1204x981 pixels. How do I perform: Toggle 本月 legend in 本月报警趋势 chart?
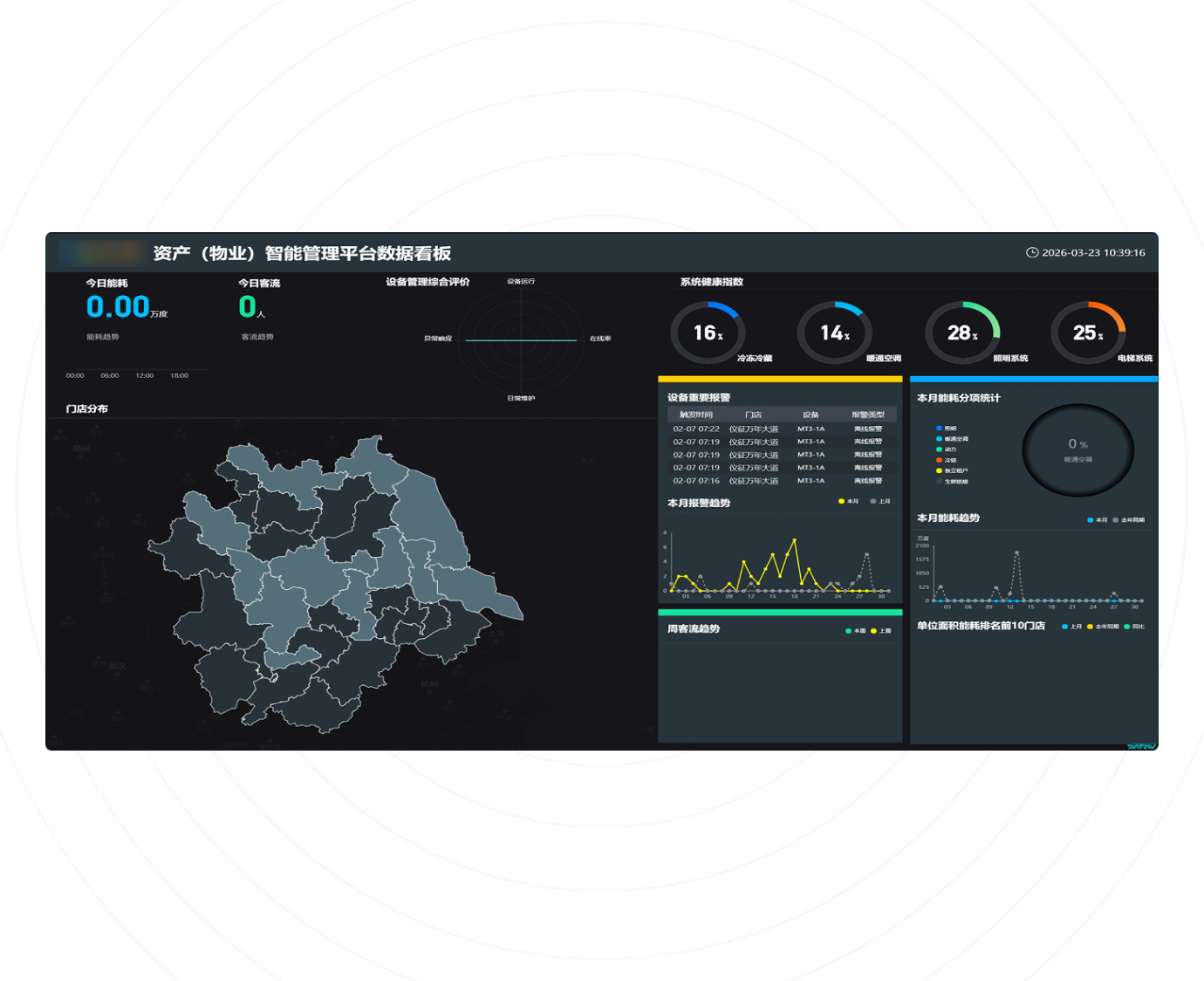849,501
